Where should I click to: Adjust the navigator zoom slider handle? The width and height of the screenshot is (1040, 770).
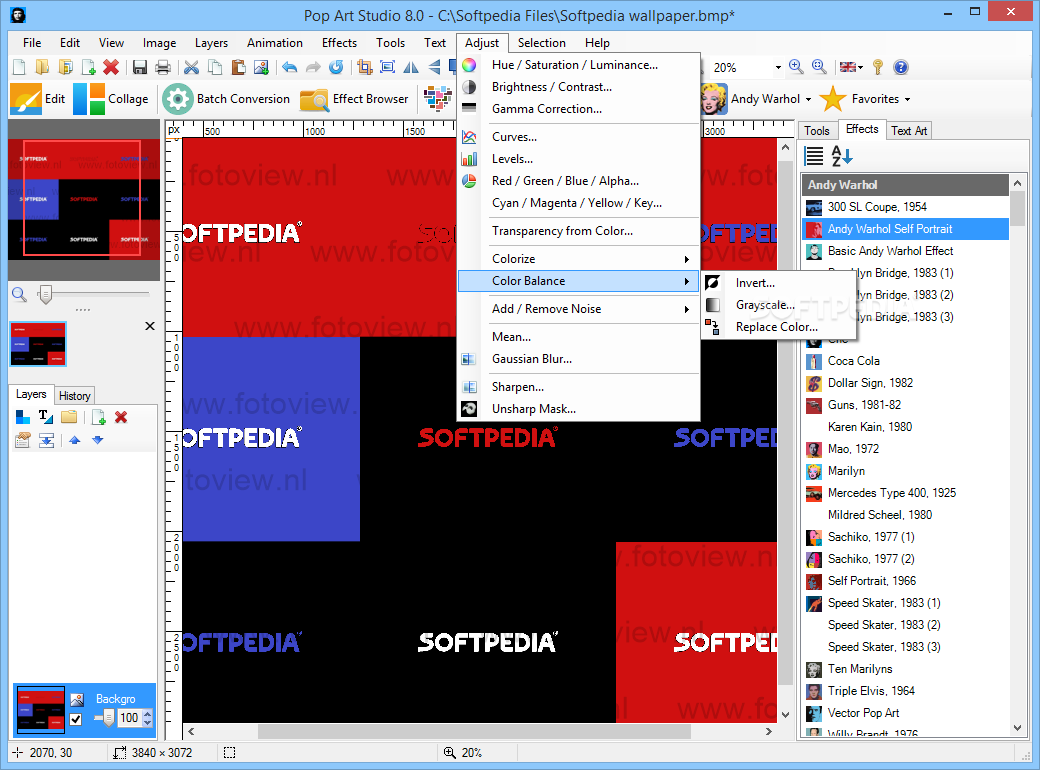(45, 294)
